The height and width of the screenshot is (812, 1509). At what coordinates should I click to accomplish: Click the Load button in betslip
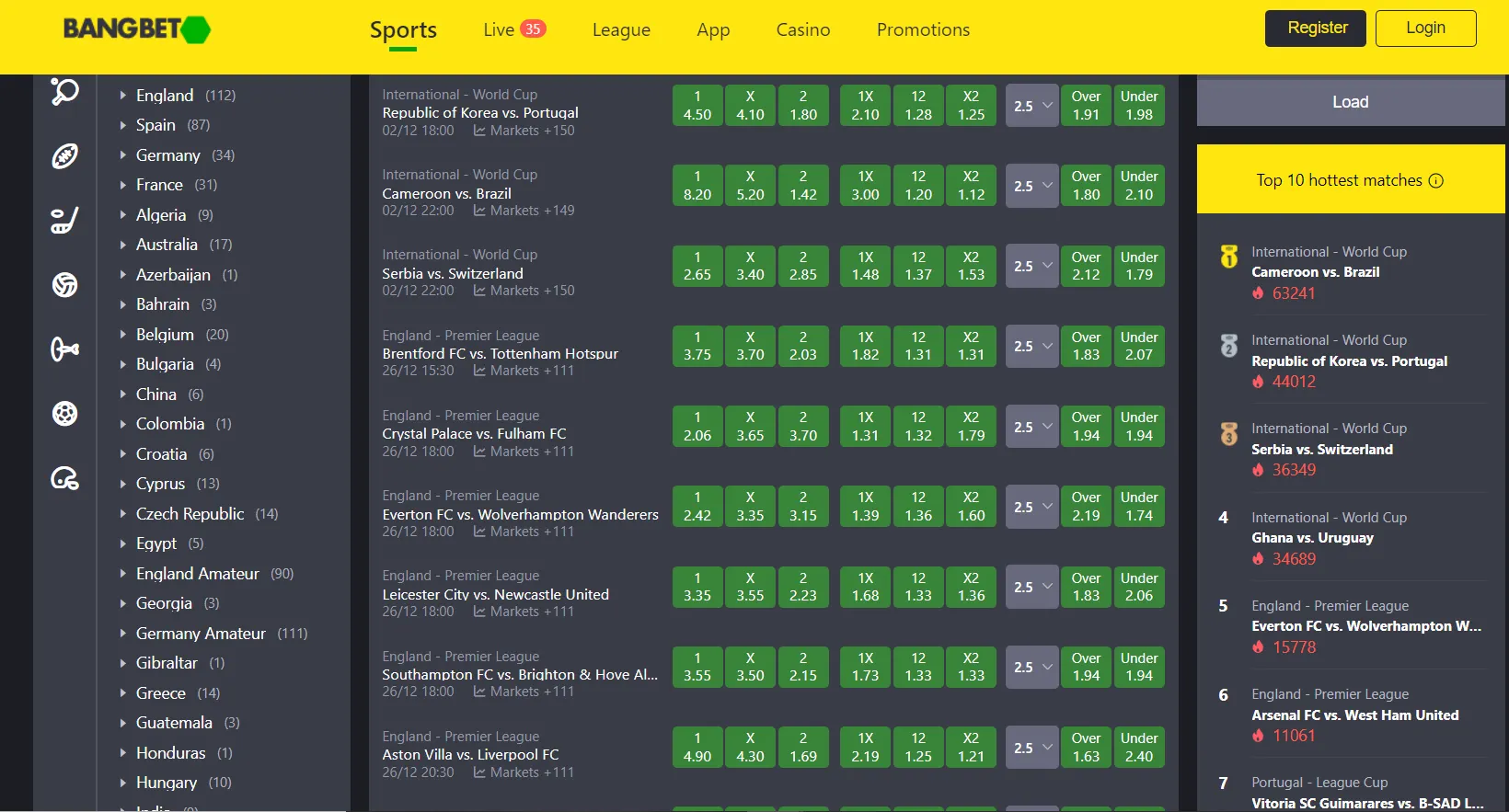tap(1351, 102)
